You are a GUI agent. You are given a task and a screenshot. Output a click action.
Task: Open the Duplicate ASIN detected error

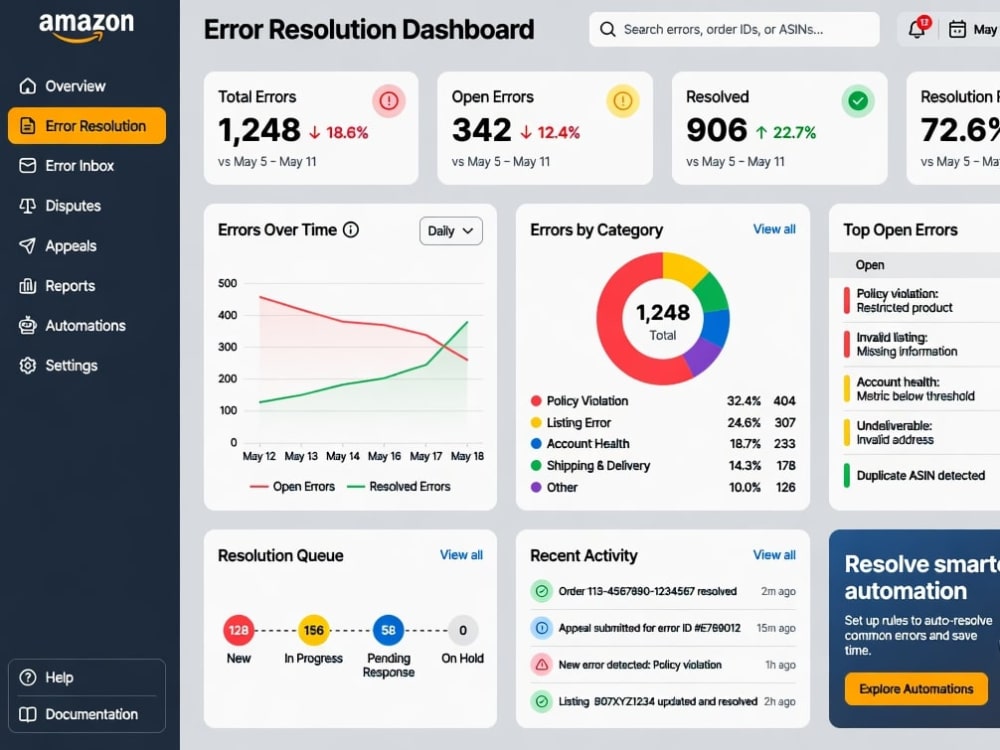tap(921, 475)
